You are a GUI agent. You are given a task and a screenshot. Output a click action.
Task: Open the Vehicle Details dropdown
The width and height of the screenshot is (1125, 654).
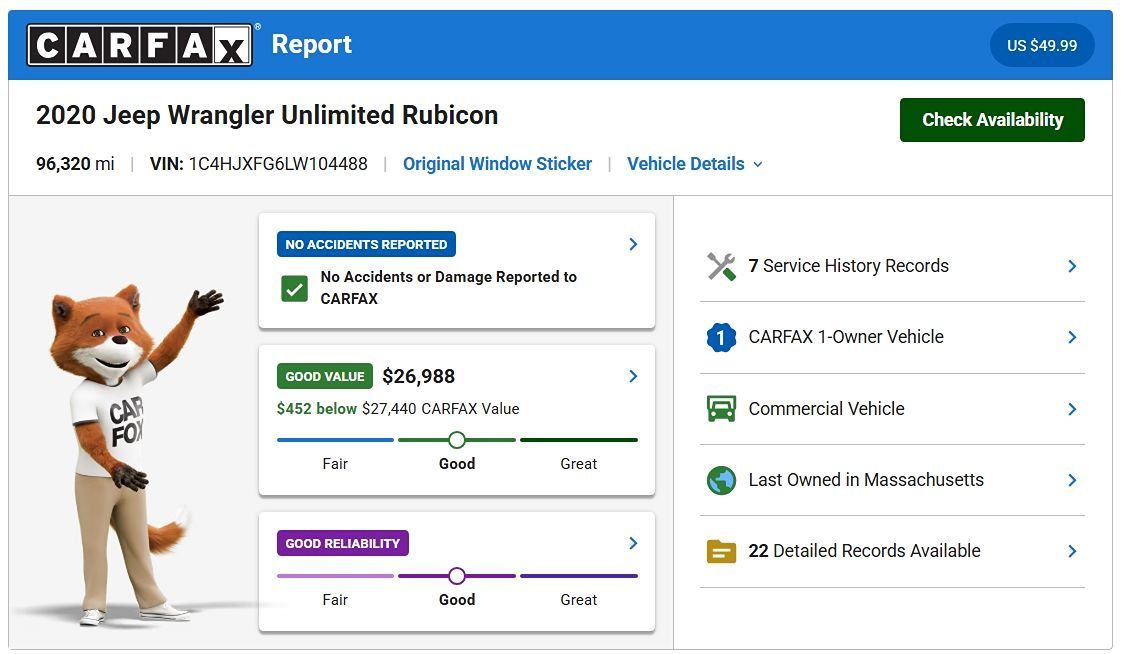coord(695,164)
